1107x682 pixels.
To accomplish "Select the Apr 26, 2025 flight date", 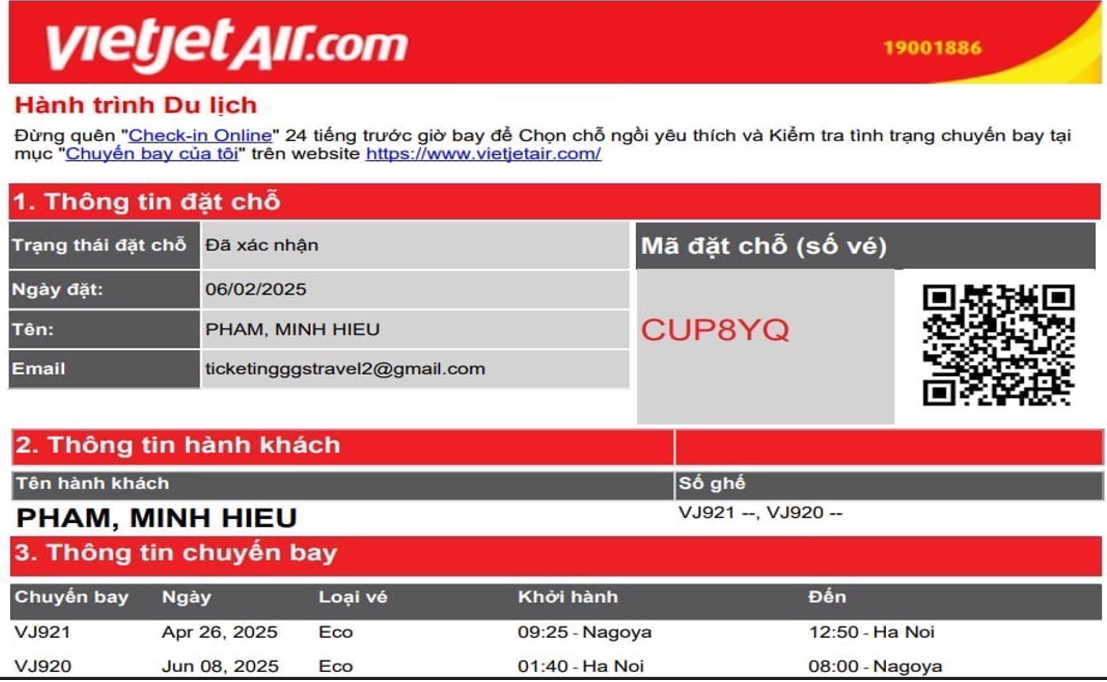I will 220,633.
